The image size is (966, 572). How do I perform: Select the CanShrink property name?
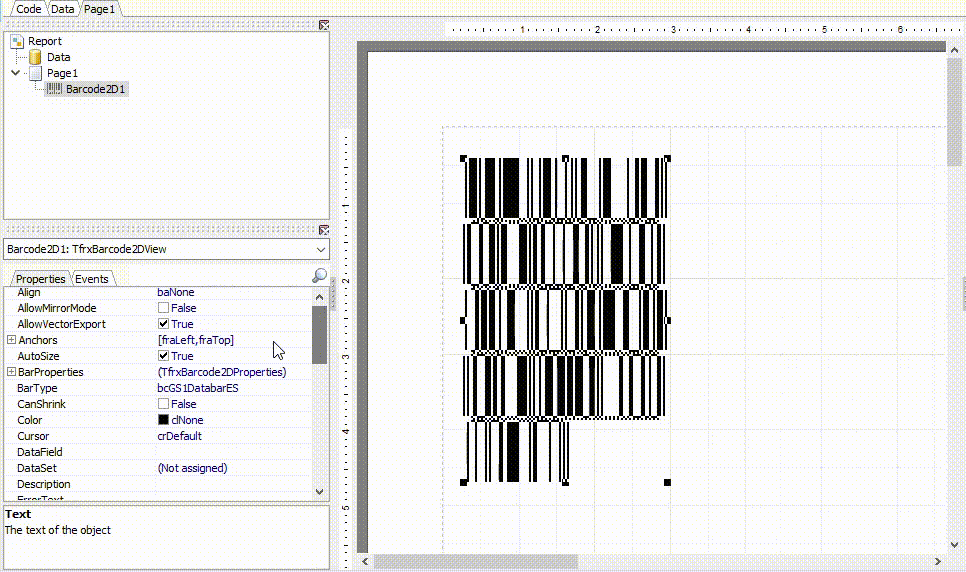(41, 404)
